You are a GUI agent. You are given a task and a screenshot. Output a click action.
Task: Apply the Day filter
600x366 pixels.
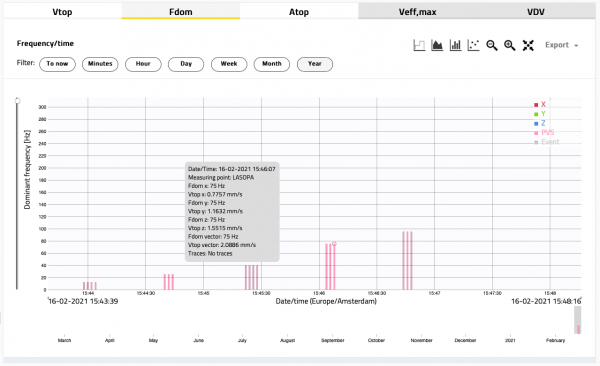186,64
